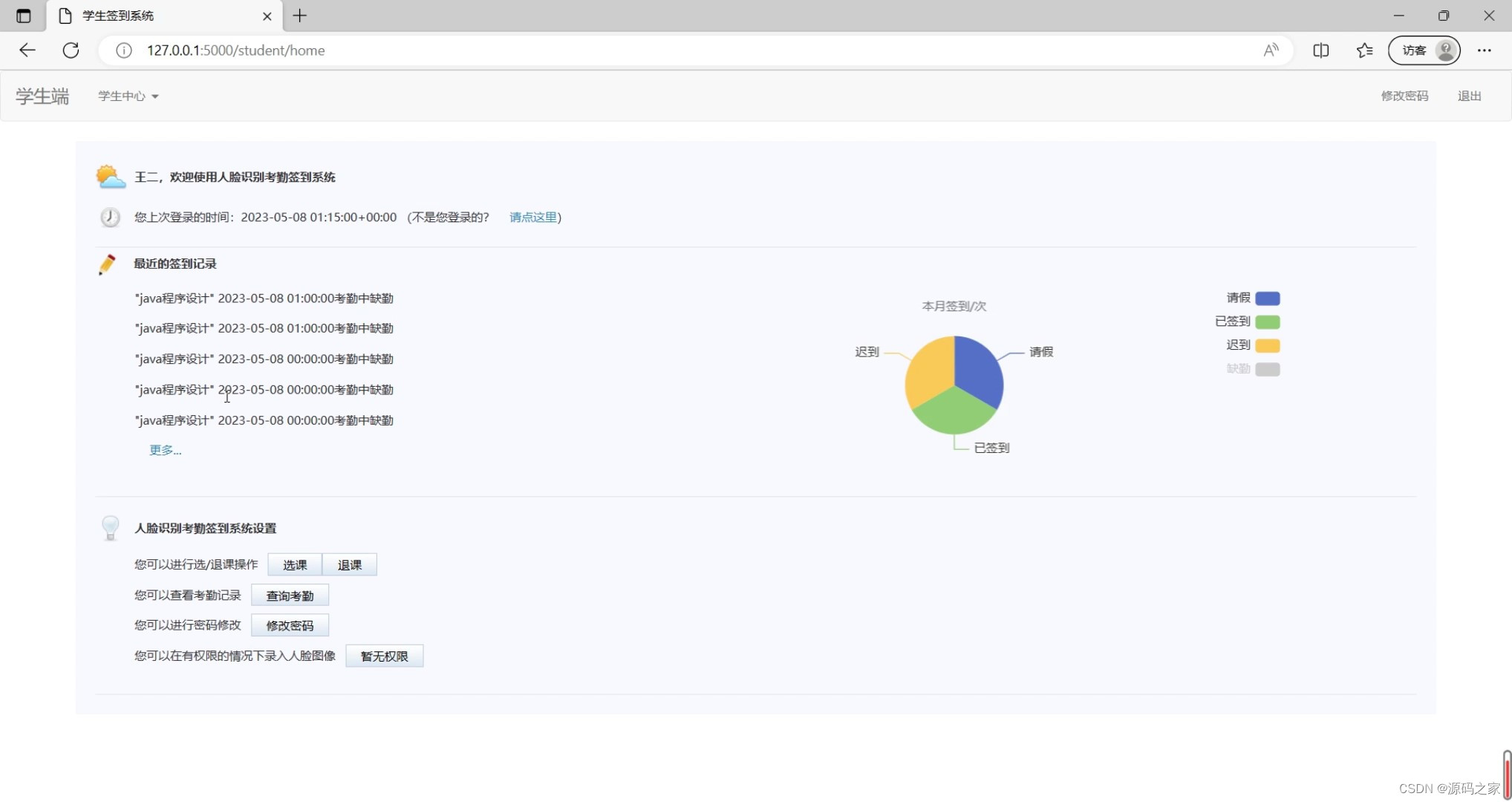Click the 请点这里 link
The height and width of the screenshot is (802, 1512).
(x=532, y=217)
